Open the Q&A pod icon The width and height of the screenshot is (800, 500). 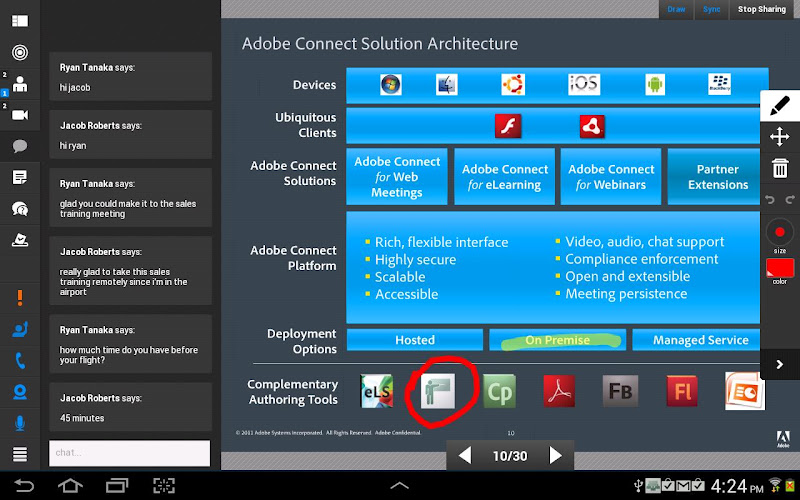tap(20, 209)
